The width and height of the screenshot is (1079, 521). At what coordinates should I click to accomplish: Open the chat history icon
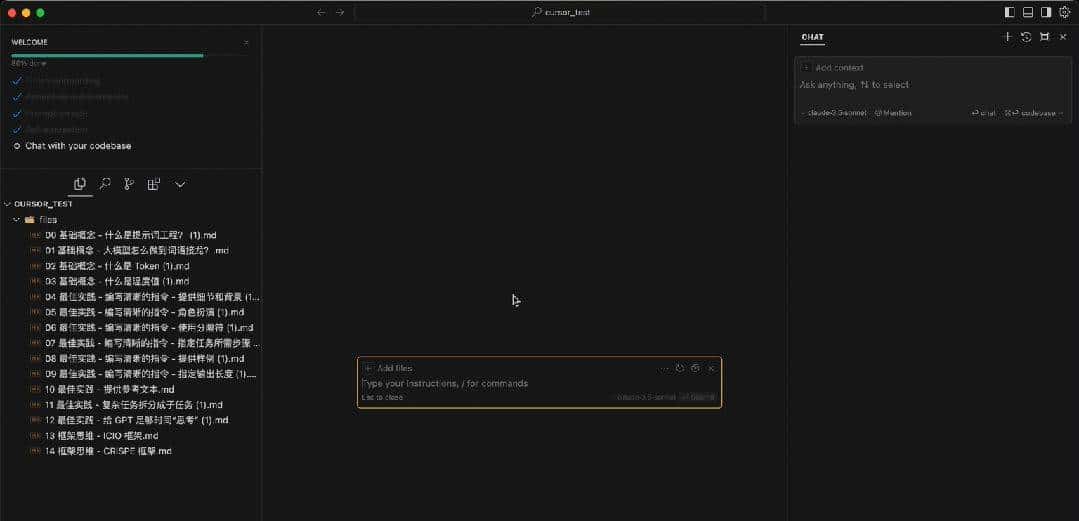coord(1026,37)
